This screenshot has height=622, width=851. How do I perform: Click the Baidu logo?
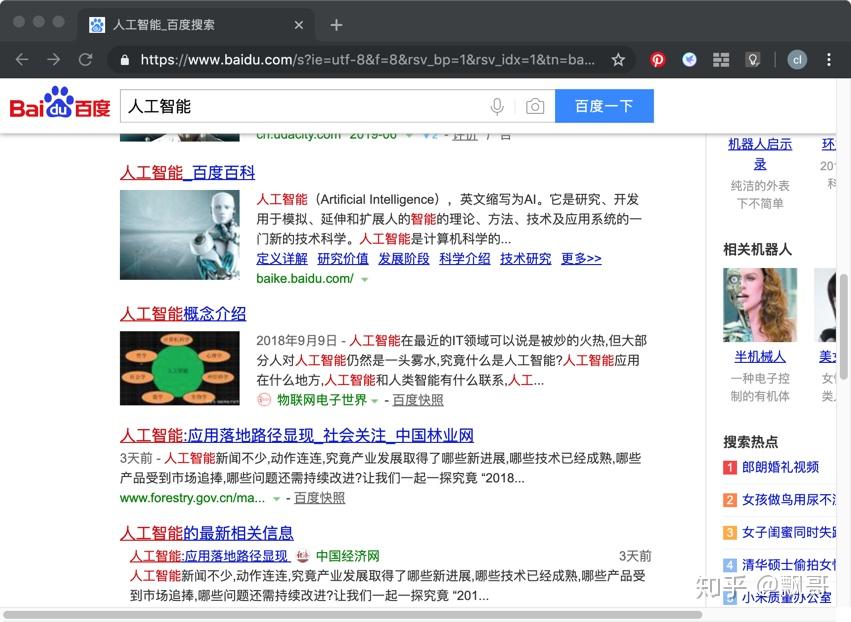[x=60, y=103]
